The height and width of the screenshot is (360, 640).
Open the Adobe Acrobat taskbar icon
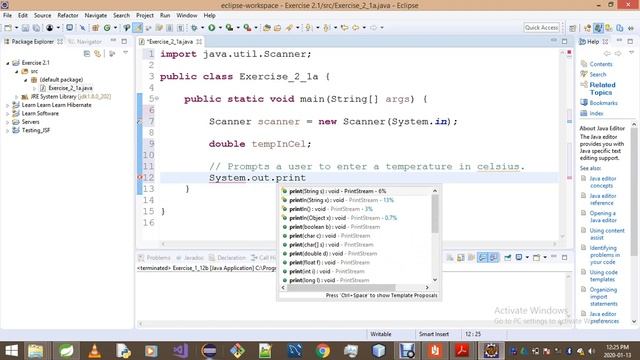(x=462, y=351)
